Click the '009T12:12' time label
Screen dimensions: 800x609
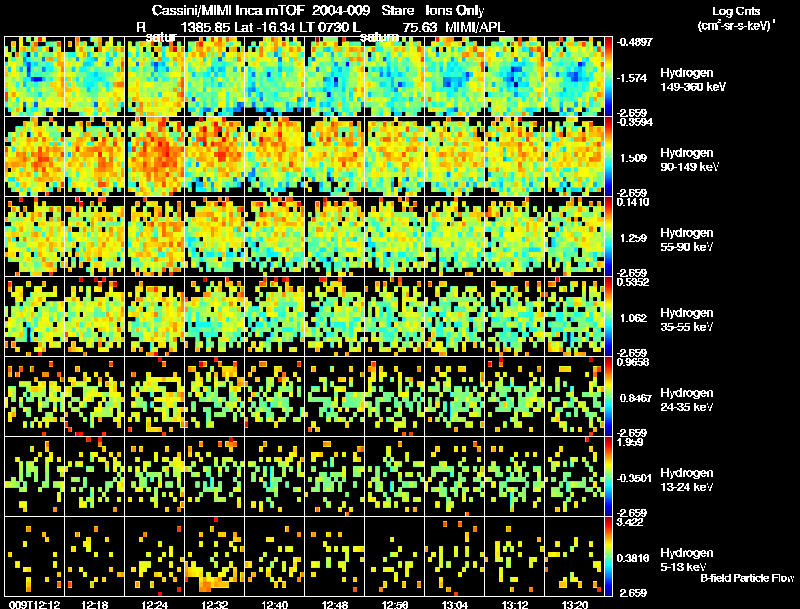pyautogui.click(x=35, y=605)
